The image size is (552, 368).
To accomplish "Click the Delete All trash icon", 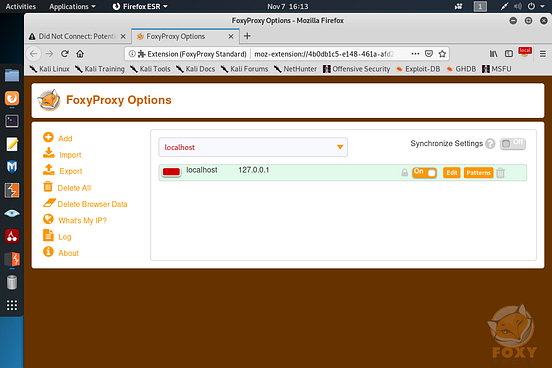I will coord(48,186).
